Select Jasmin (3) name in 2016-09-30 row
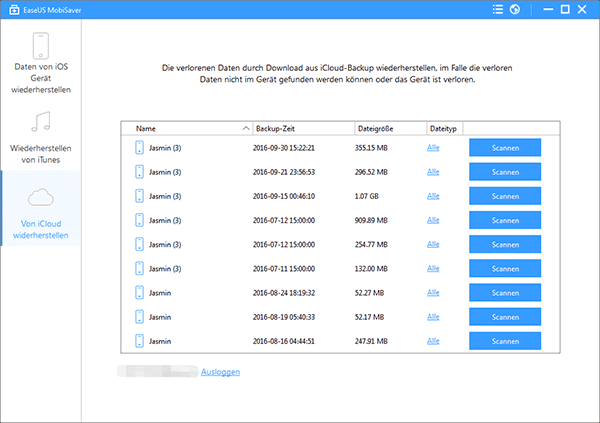 (165, 148)
